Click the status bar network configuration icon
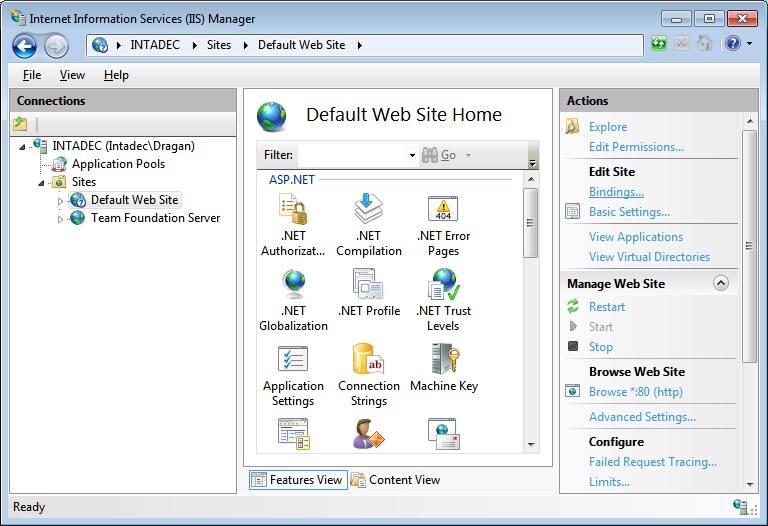 pyautogui.click(x=741, y=506)
